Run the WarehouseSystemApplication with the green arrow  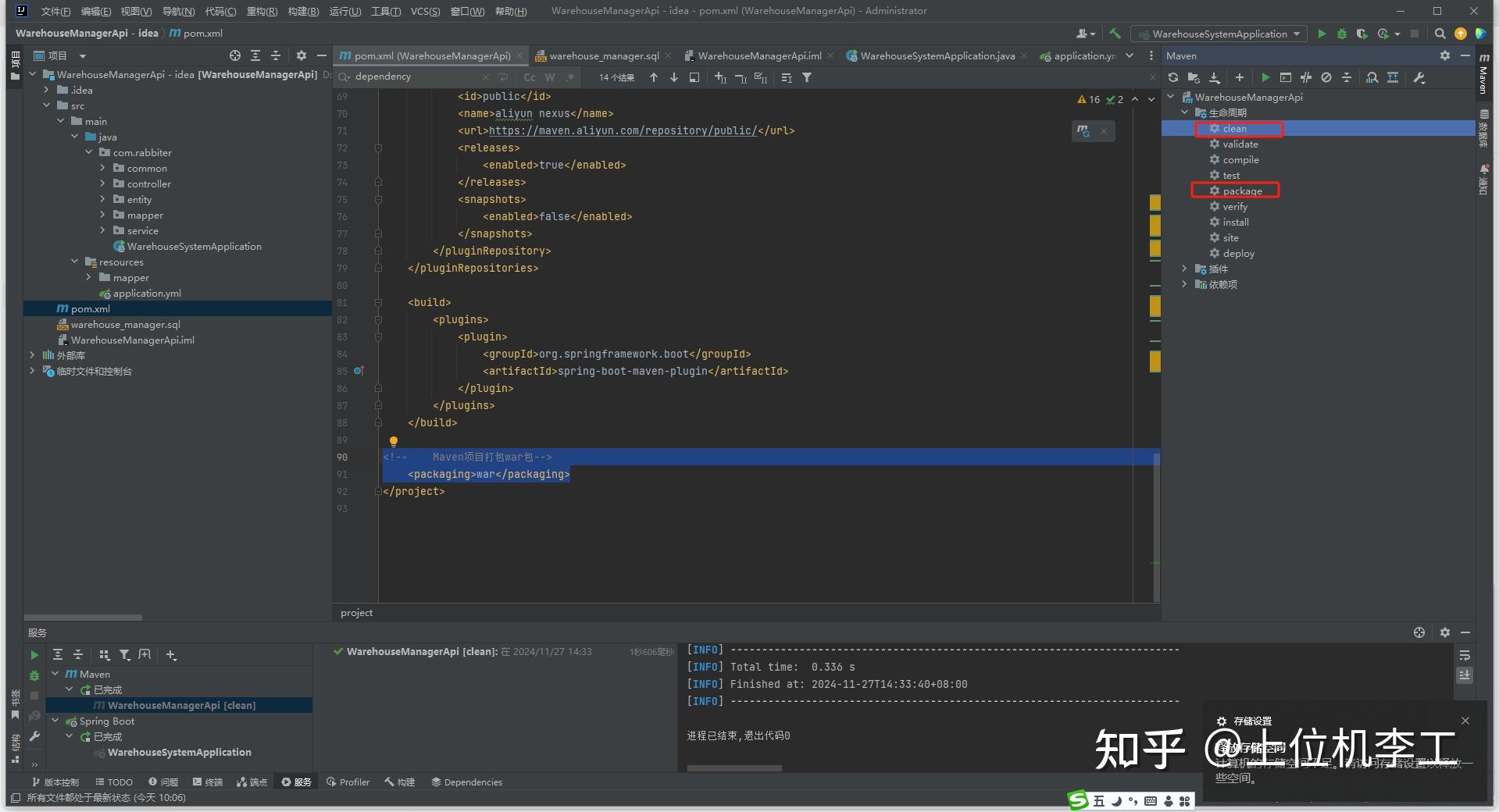click(1322, 34)
